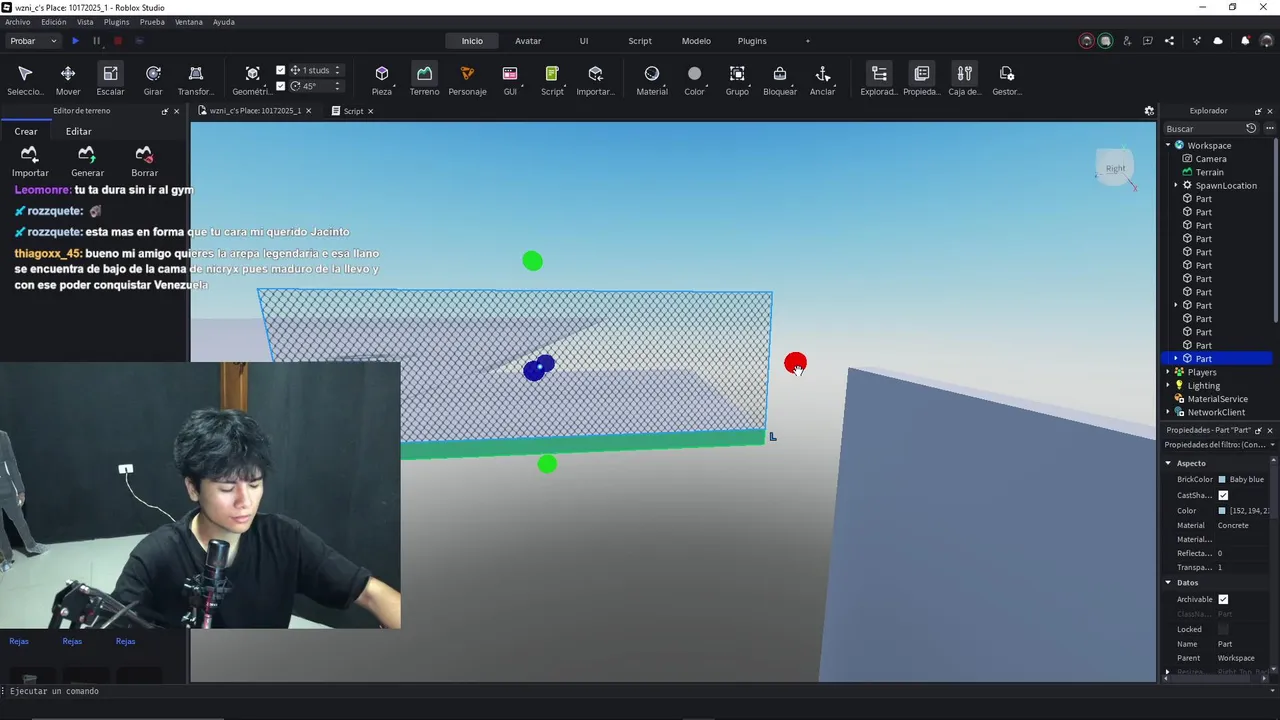The width and height of the screenshot is (1280, 720).
Task: Select MaterialService in Explorer
Action: tap(1217, 399)
